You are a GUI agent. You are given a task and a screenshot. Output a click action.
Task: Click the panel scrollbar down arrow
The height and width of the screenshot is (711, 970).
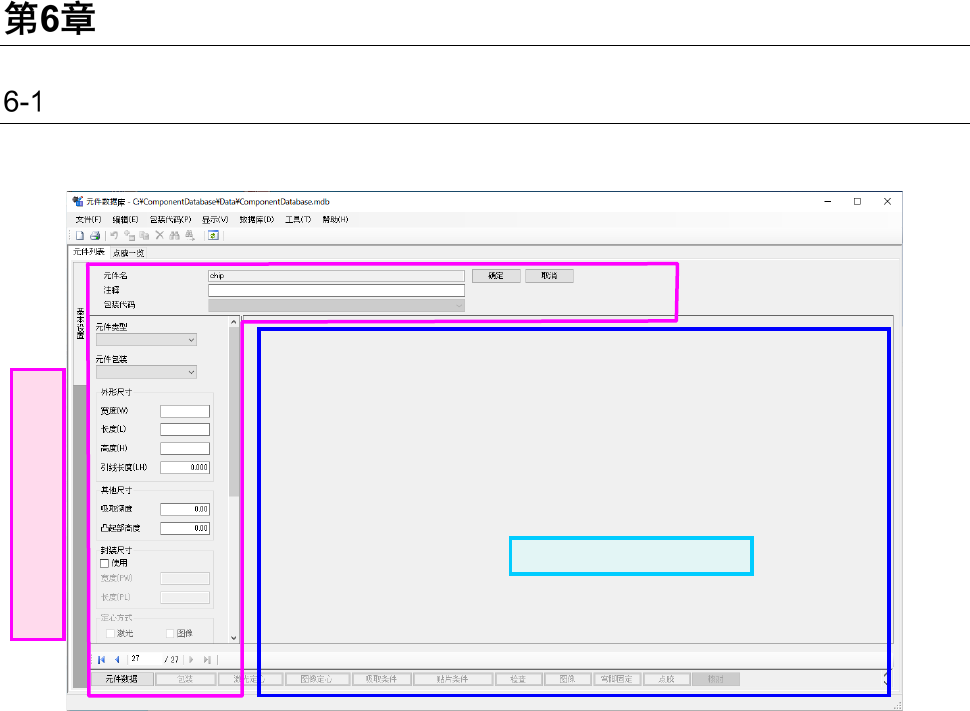(x=234, y=638)
